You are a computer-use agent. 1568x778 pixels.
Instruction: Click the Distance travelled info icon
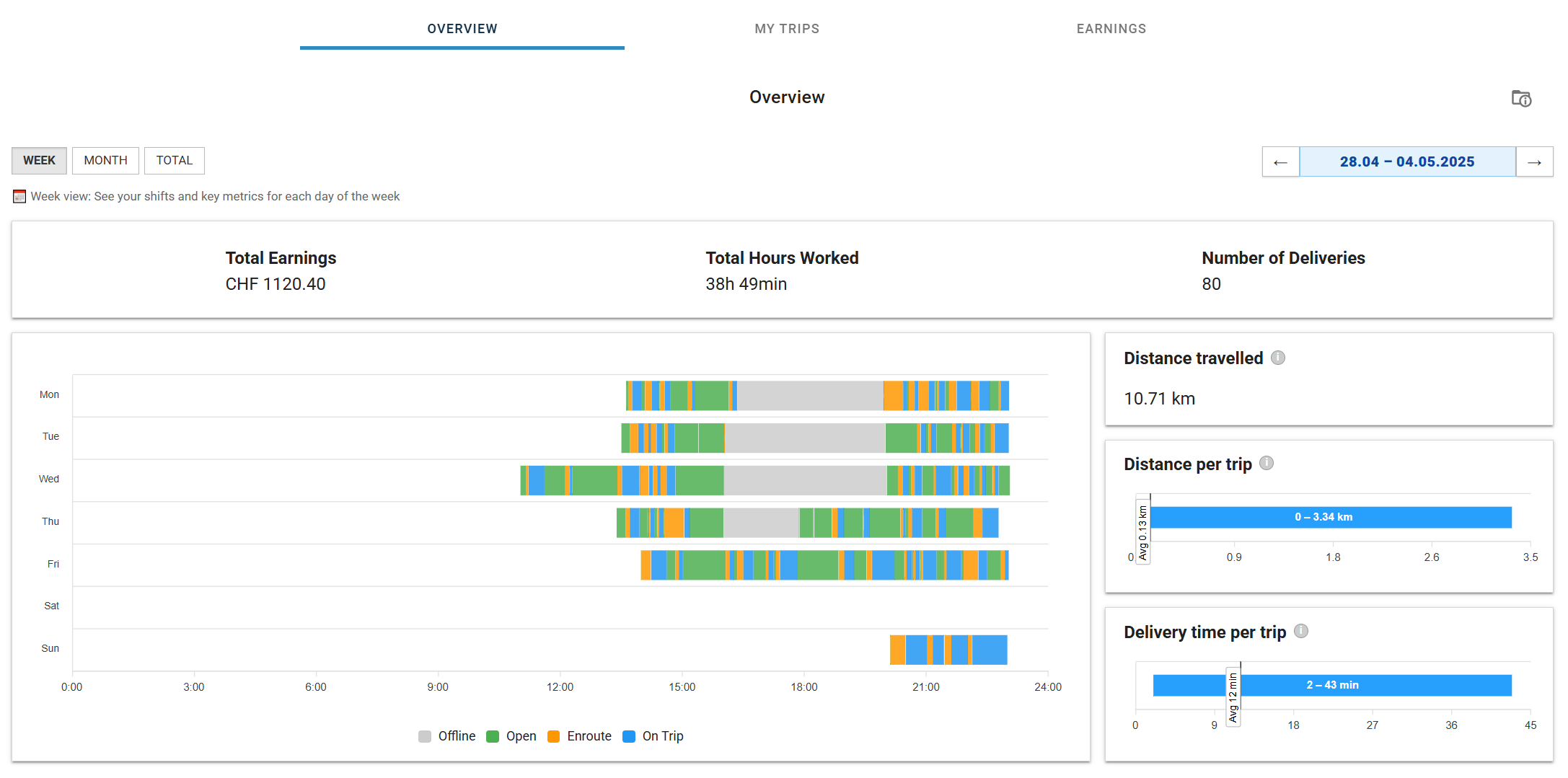1278,358
